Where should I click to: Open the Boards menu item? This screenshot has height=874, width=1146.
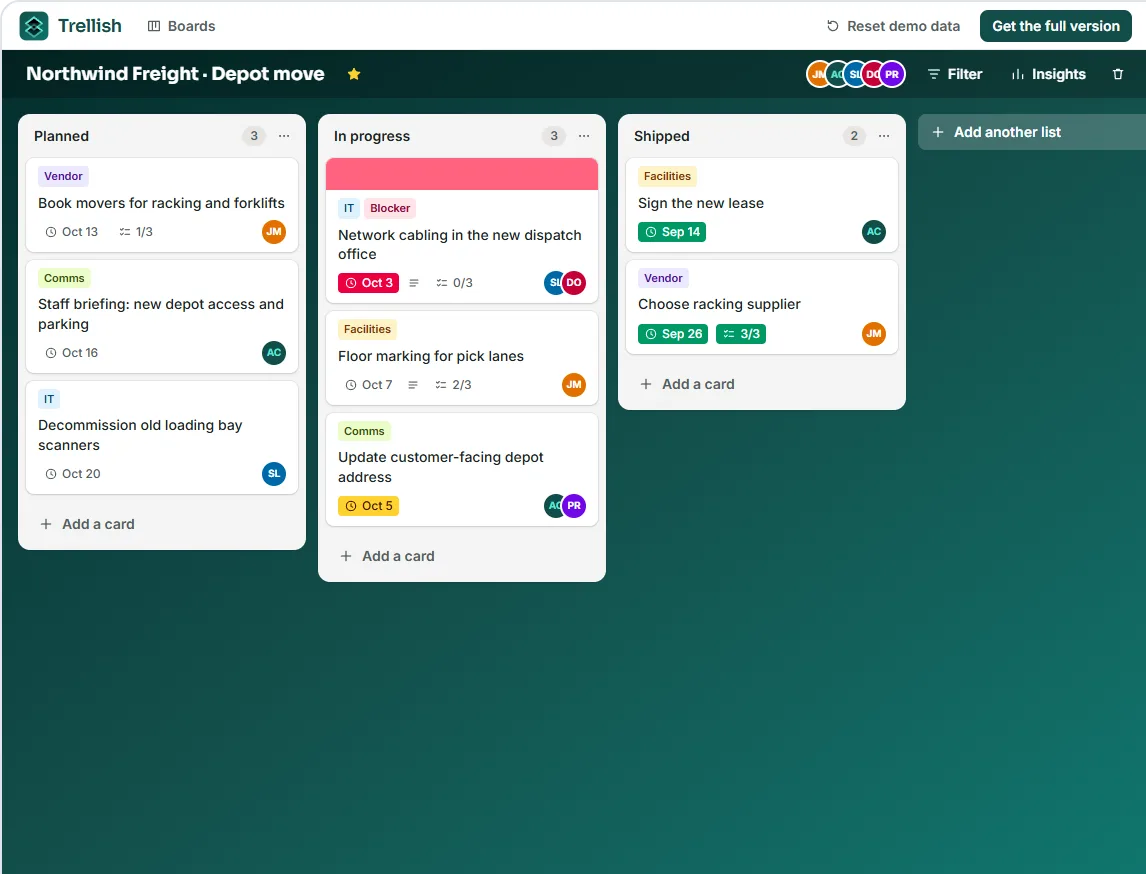point(181,26)
